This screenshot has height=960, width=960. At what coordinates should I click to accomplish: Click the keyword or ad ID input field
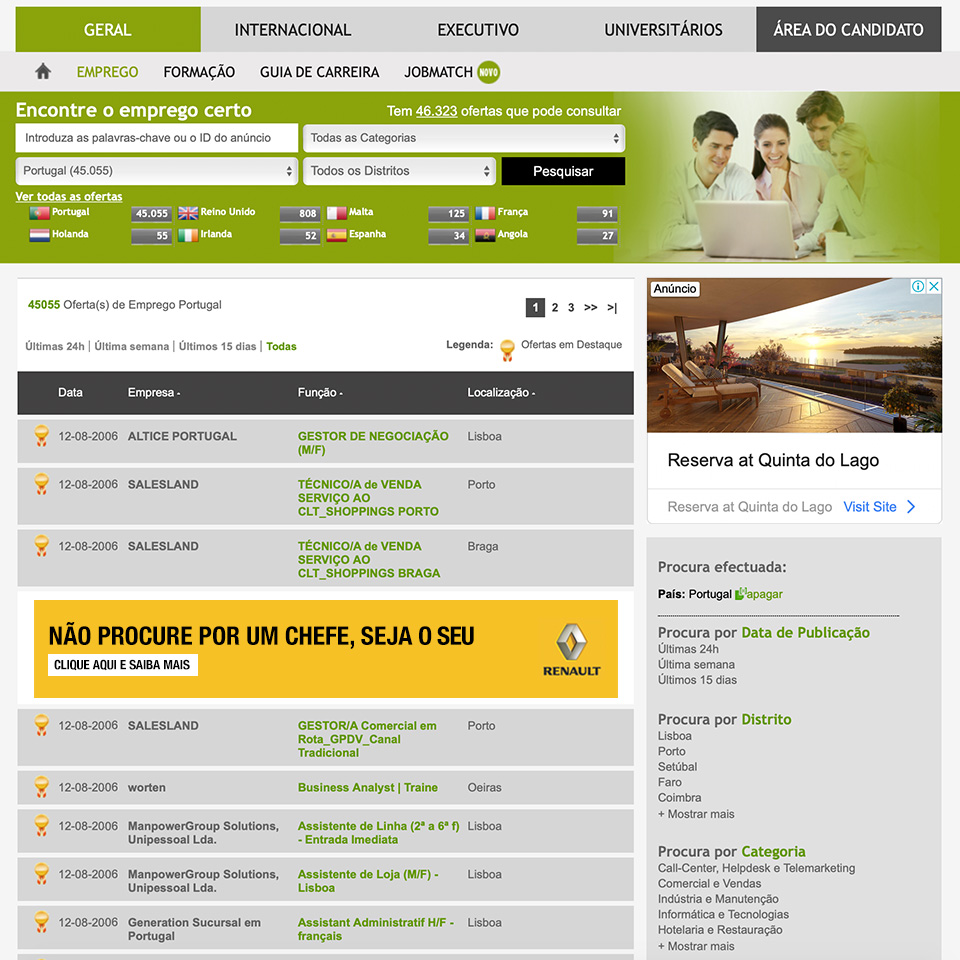click(x=157, y=138)
